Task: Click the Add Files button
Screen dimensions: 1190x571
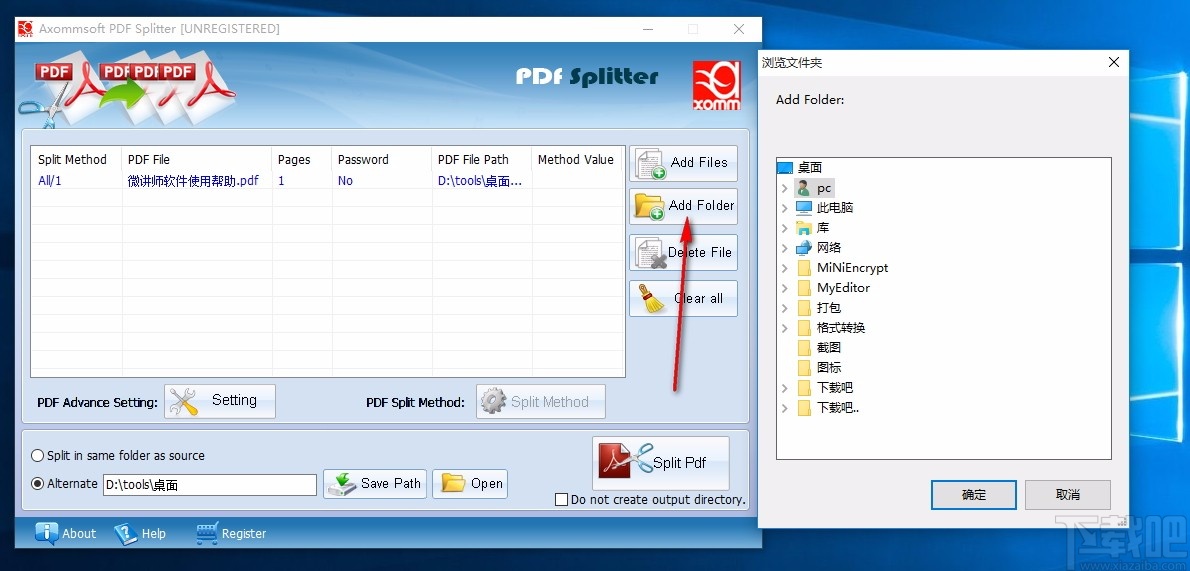Action: coord(683,163)
